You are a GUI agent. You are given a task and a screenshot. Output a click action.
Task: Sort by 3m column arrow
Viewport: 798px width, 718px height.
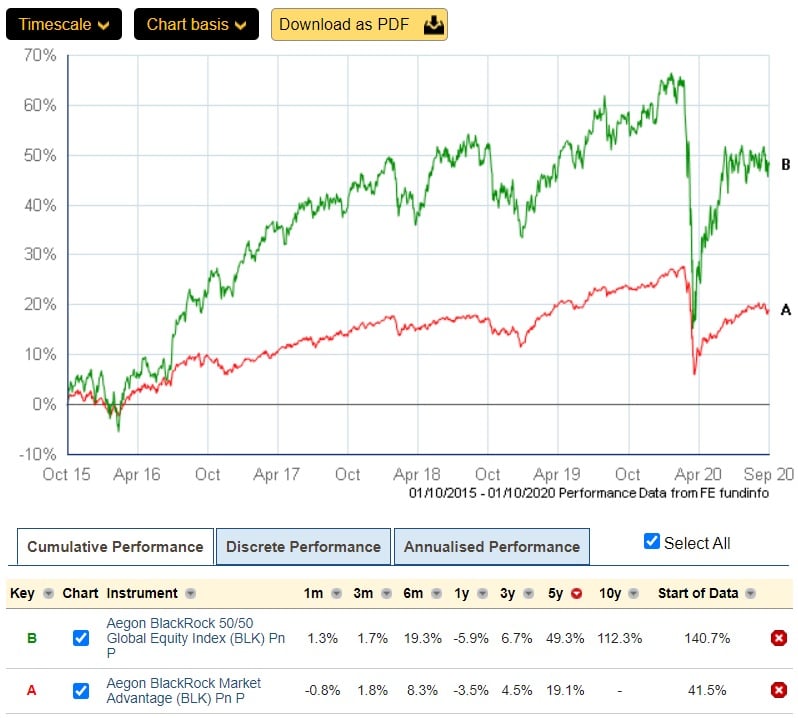[387, 593]
